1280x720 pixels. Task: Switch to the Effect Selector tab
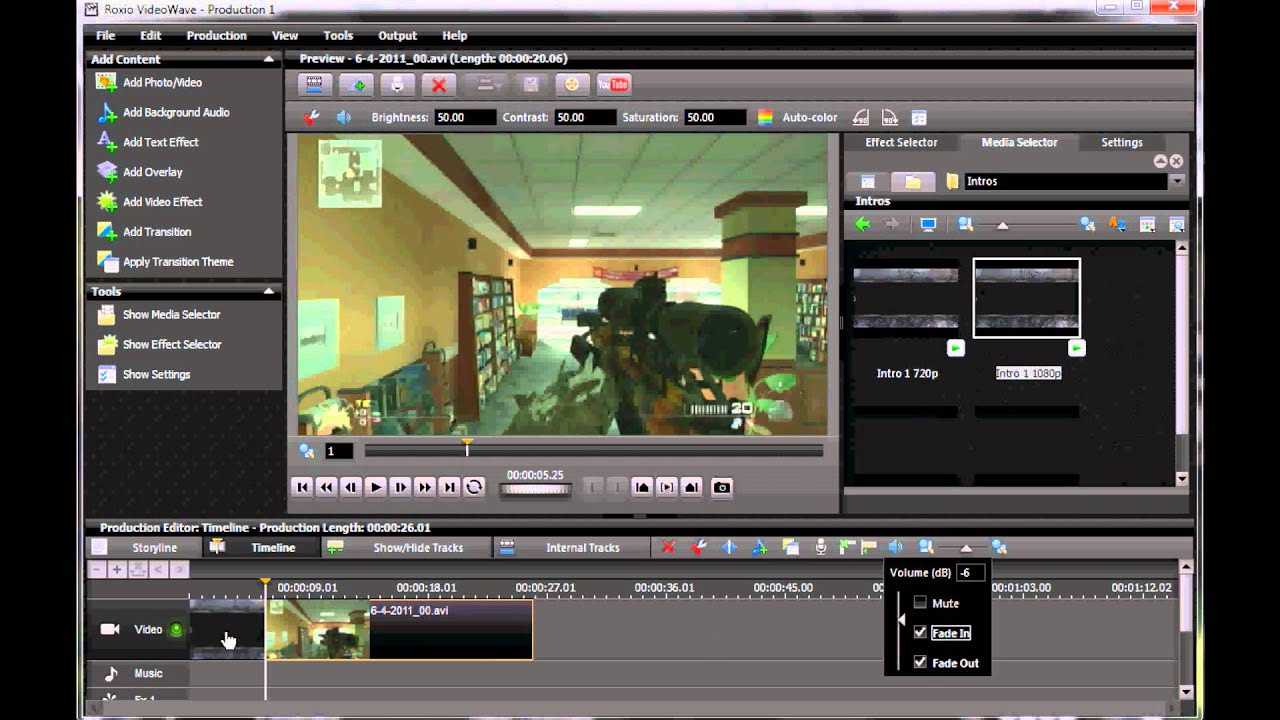click(x=901, y=142)
